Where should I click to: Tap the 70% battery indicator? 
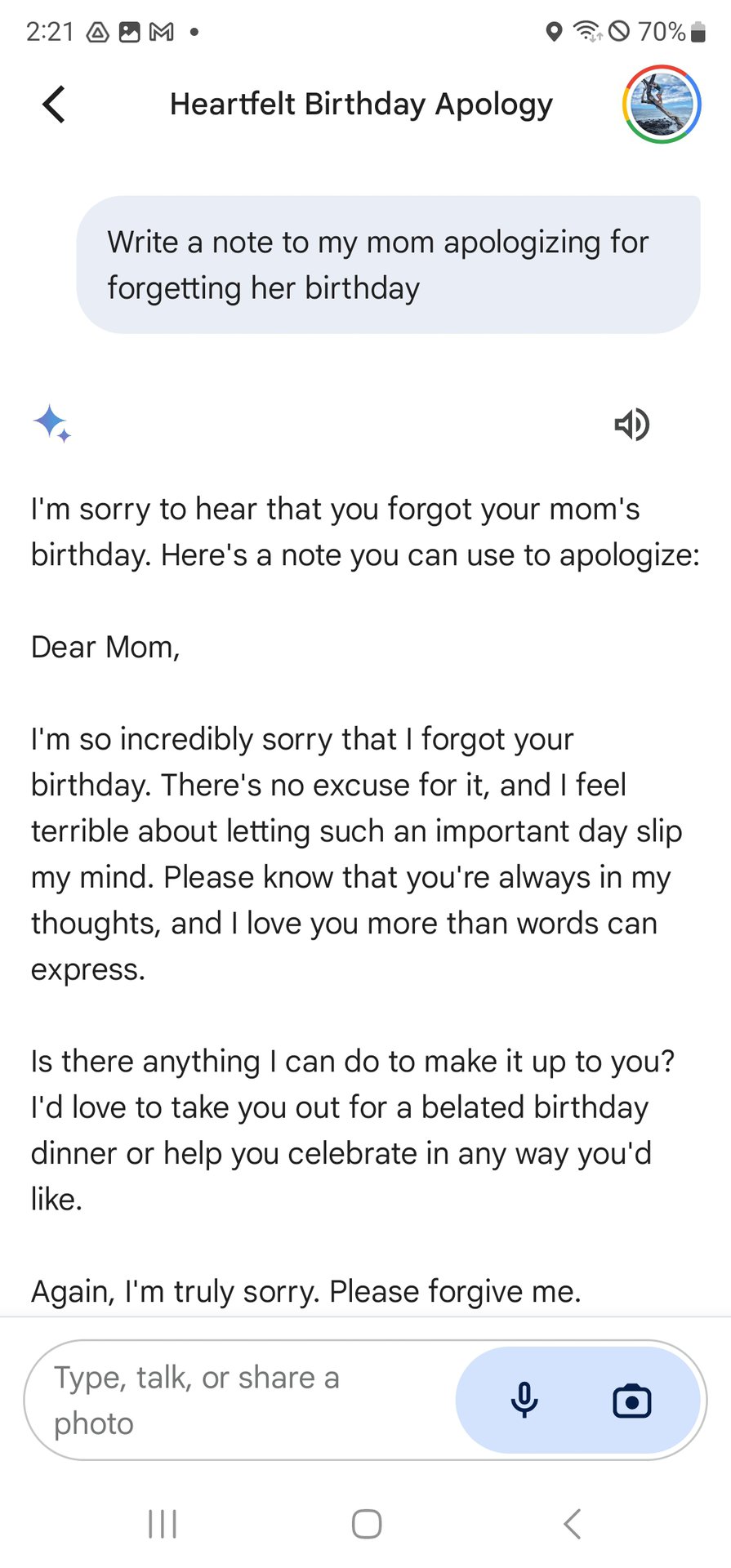(670, 32)
